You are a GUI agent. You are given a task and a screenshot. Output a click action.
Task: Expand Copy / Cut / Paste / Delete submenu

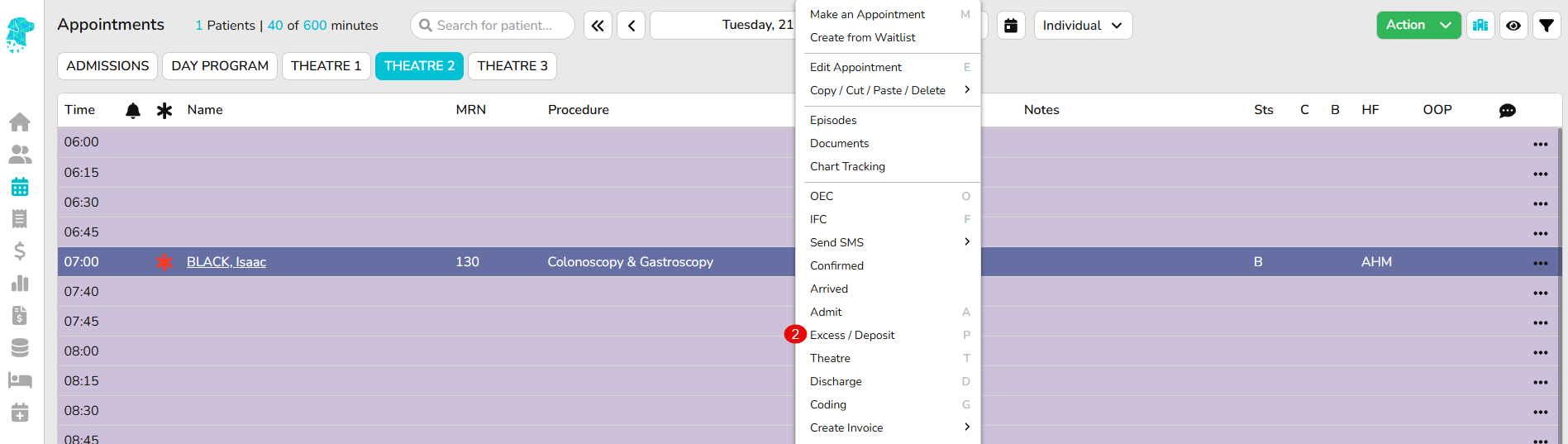(888, 90)
